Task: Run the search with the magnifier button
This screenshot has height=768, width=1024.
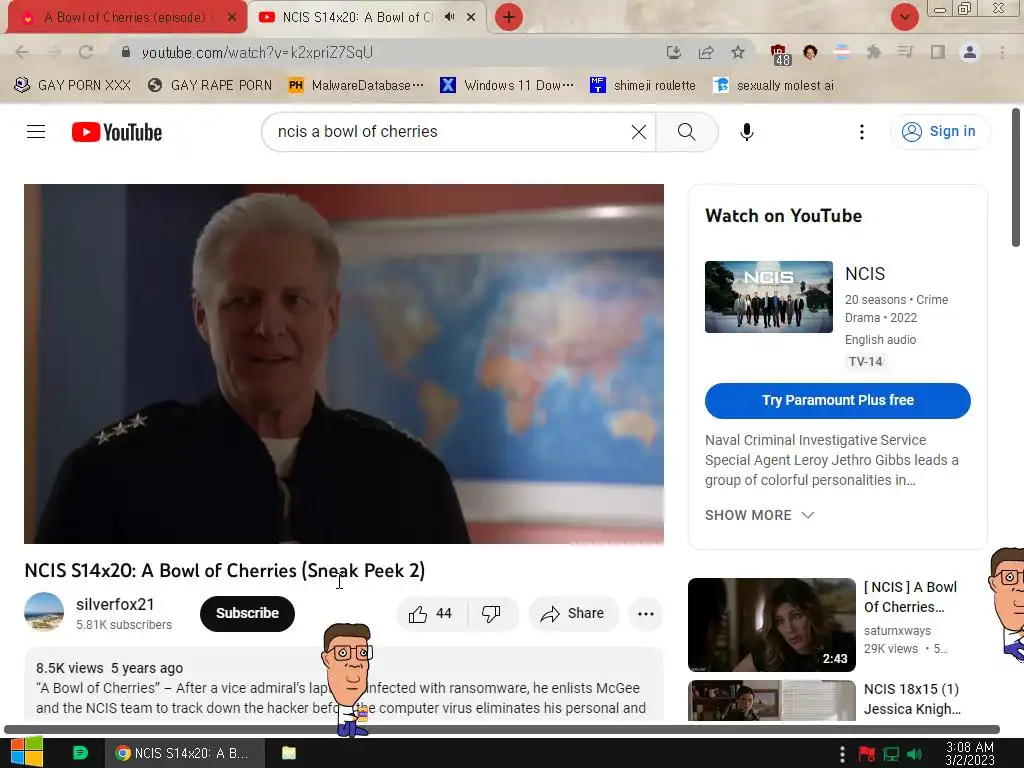Action: point(686,132)
